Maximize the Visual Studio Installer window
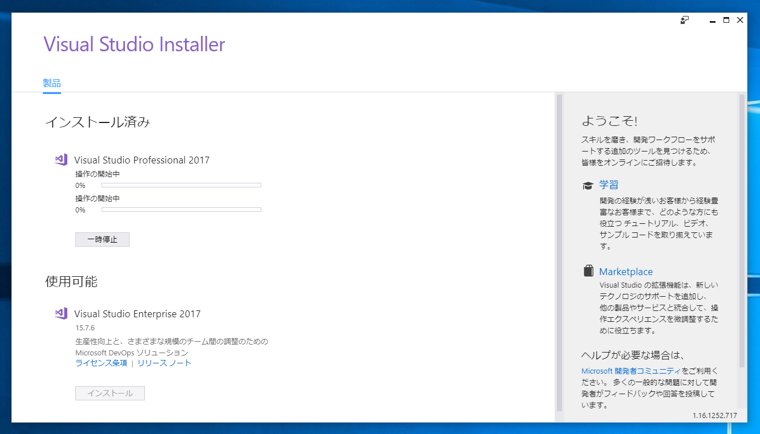The image size is (760, 434). (726, 20)
